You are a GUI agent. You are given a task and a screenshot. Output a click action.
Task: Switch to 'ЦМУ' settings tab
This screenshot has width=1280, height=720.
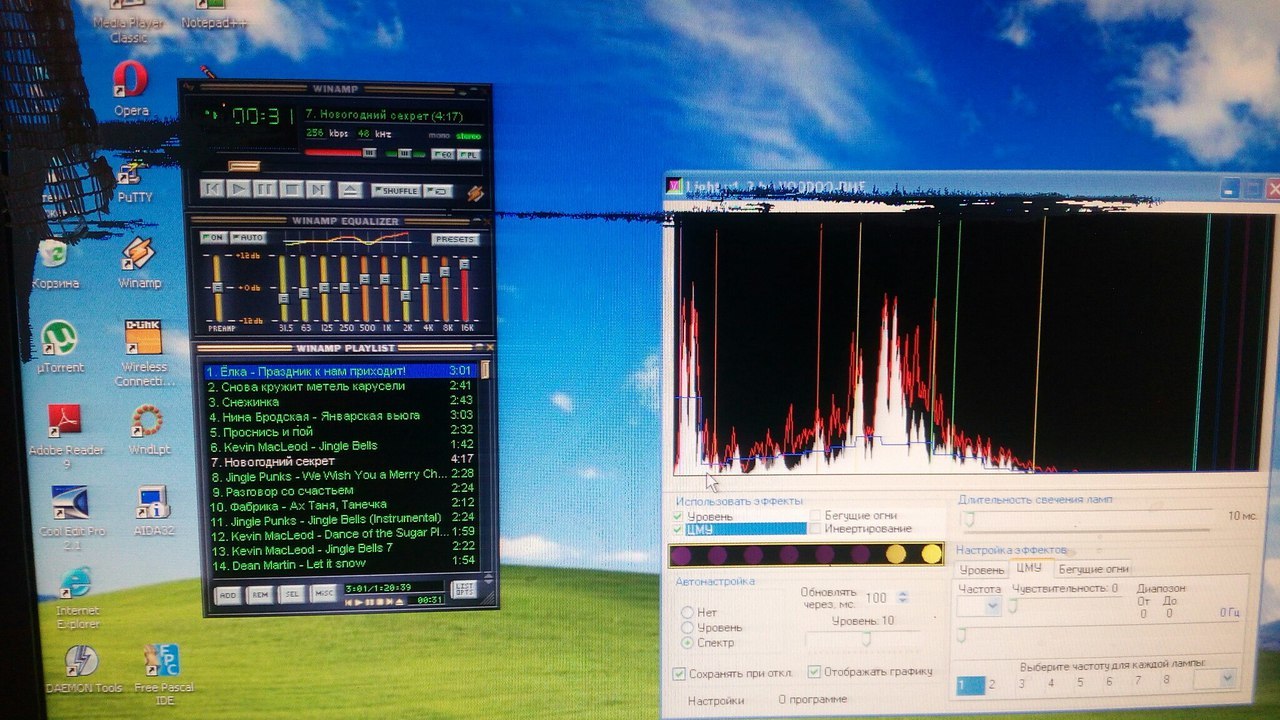[1029, 568]
